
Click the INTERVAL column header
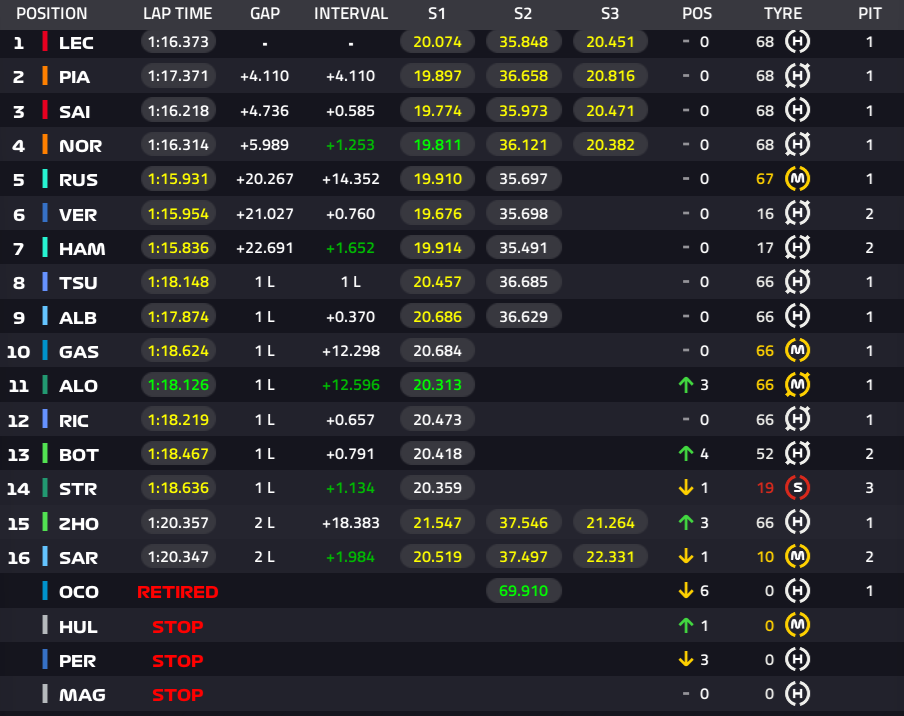pos(351,14)
